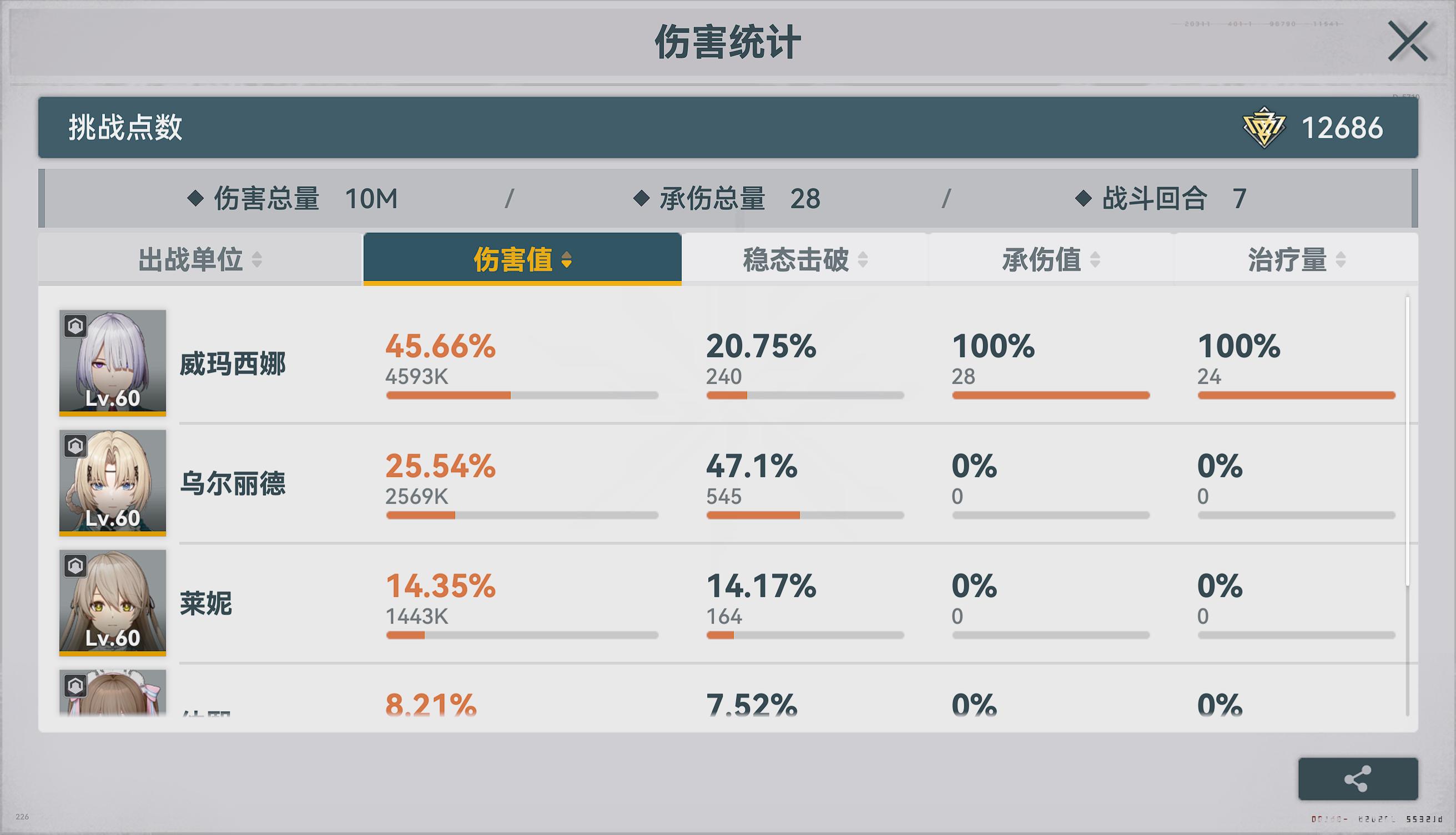Screen dimensions: 1456x835
Task: Sort using the 稳态击破 arrows
Action: pyautogui.click(x=863, y=260)
